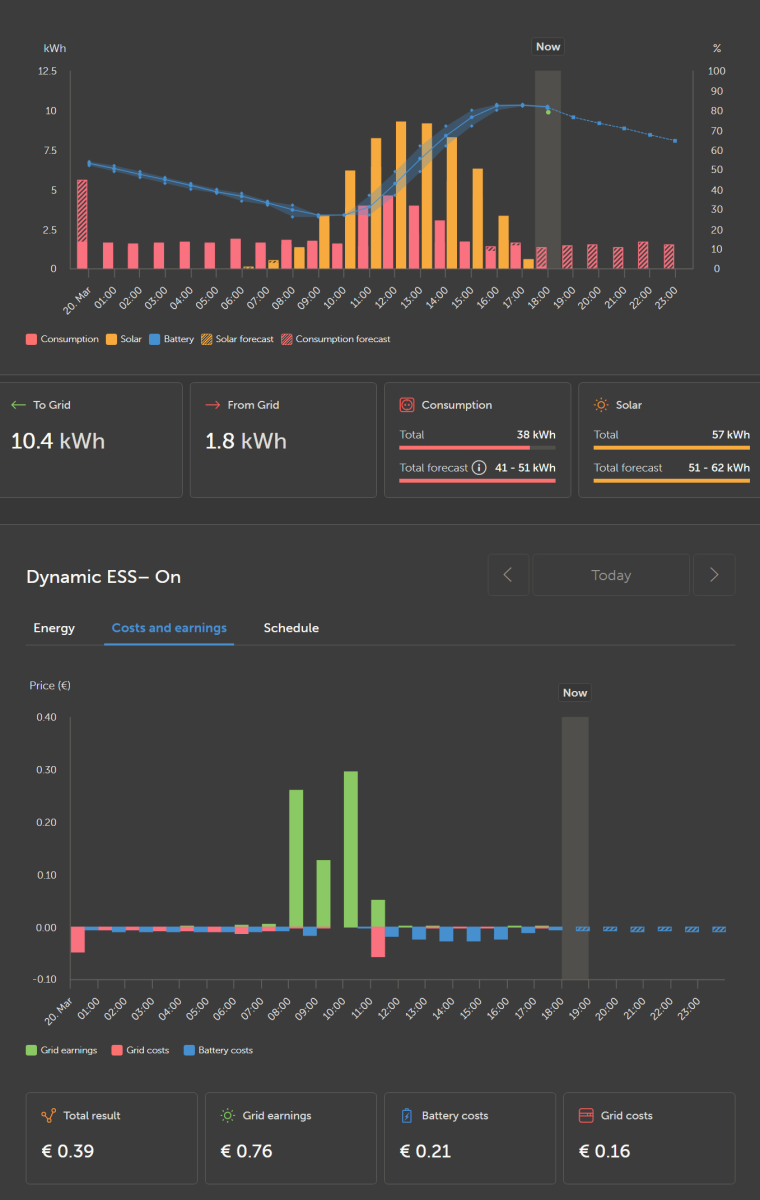This screenshot has height=1200, width=760.
Task: Hide Battery costs series in price legend
Action: [218, 1050]
